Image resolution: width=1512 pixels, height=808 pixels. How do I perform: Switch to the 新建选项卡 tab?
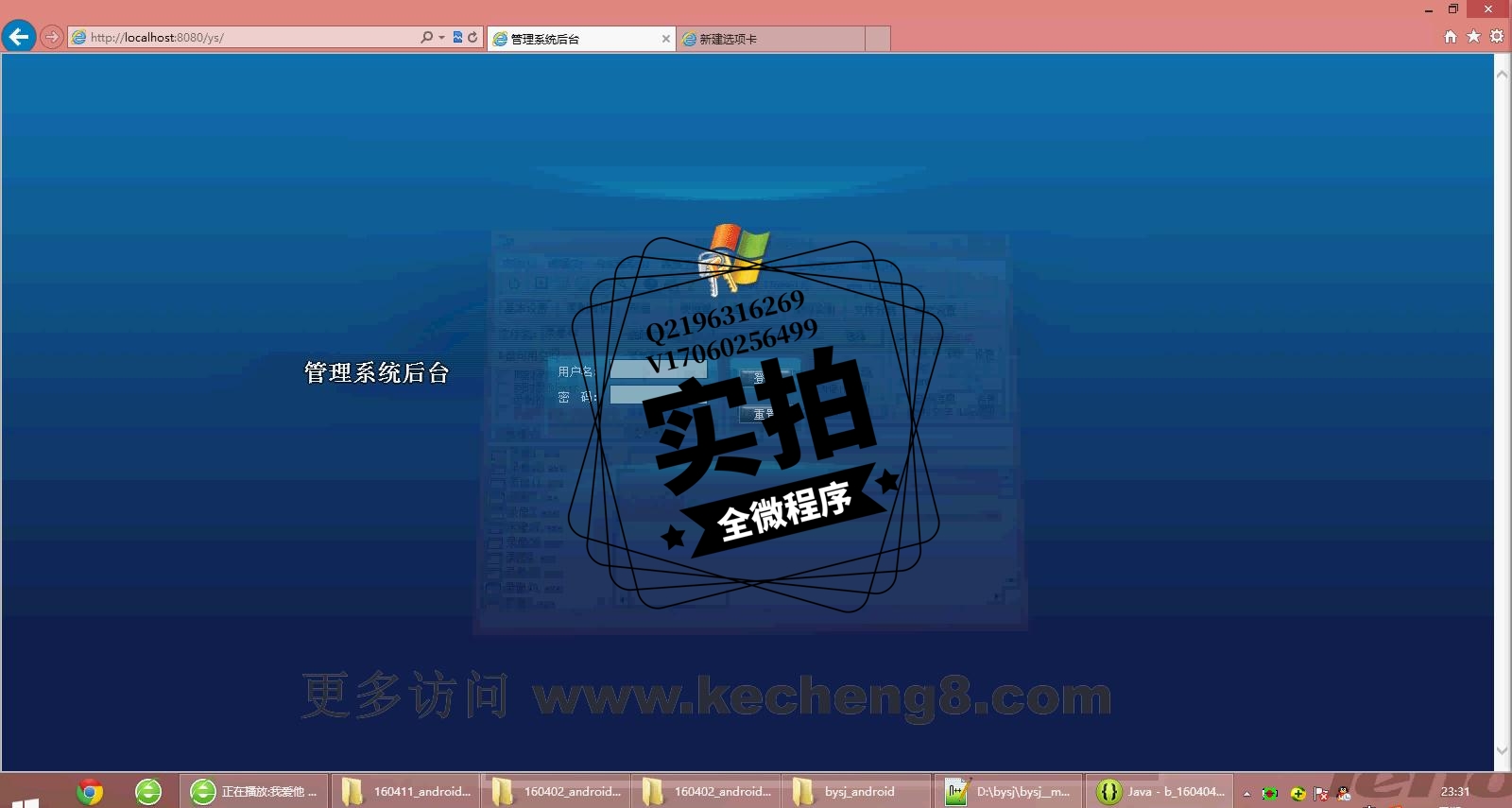pyautogui.click(x=770, y=39)
